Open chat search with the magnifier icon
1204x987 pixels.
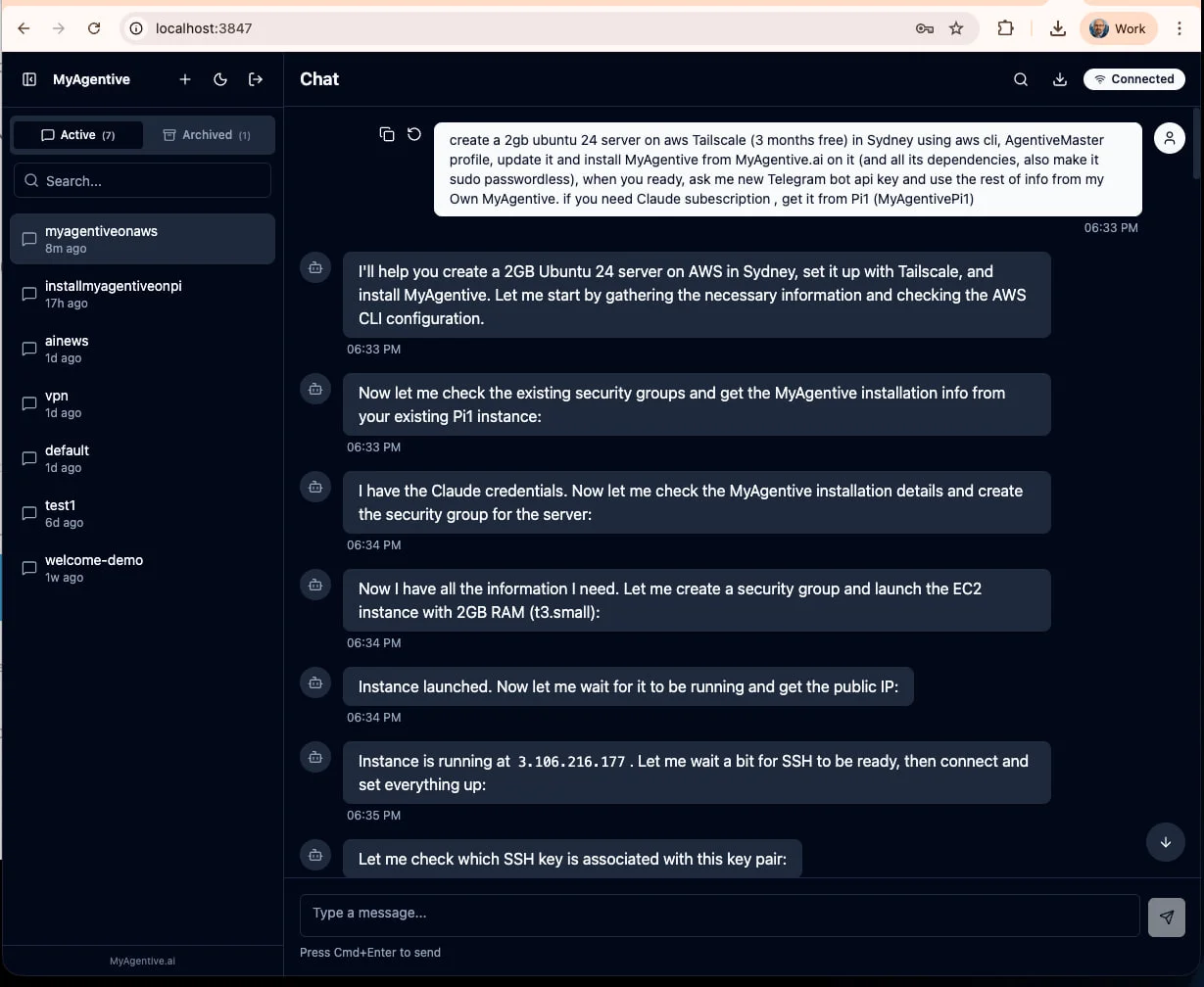pyautogui.click(x=1021, y=79)
